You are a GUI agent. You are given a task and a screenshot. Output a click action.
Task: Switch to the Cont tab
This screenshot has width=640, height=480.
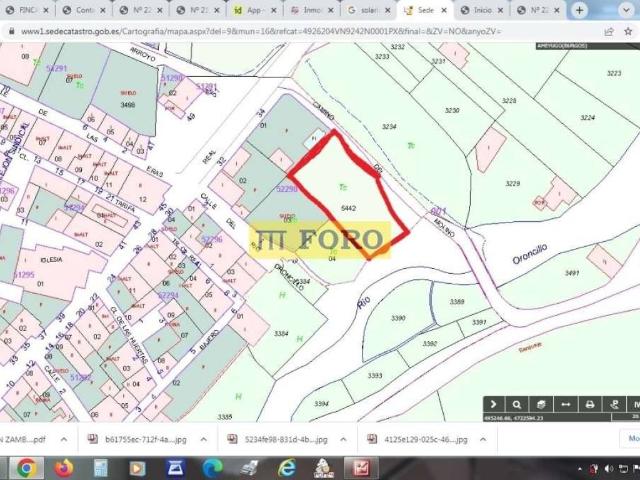coord(84,10)
